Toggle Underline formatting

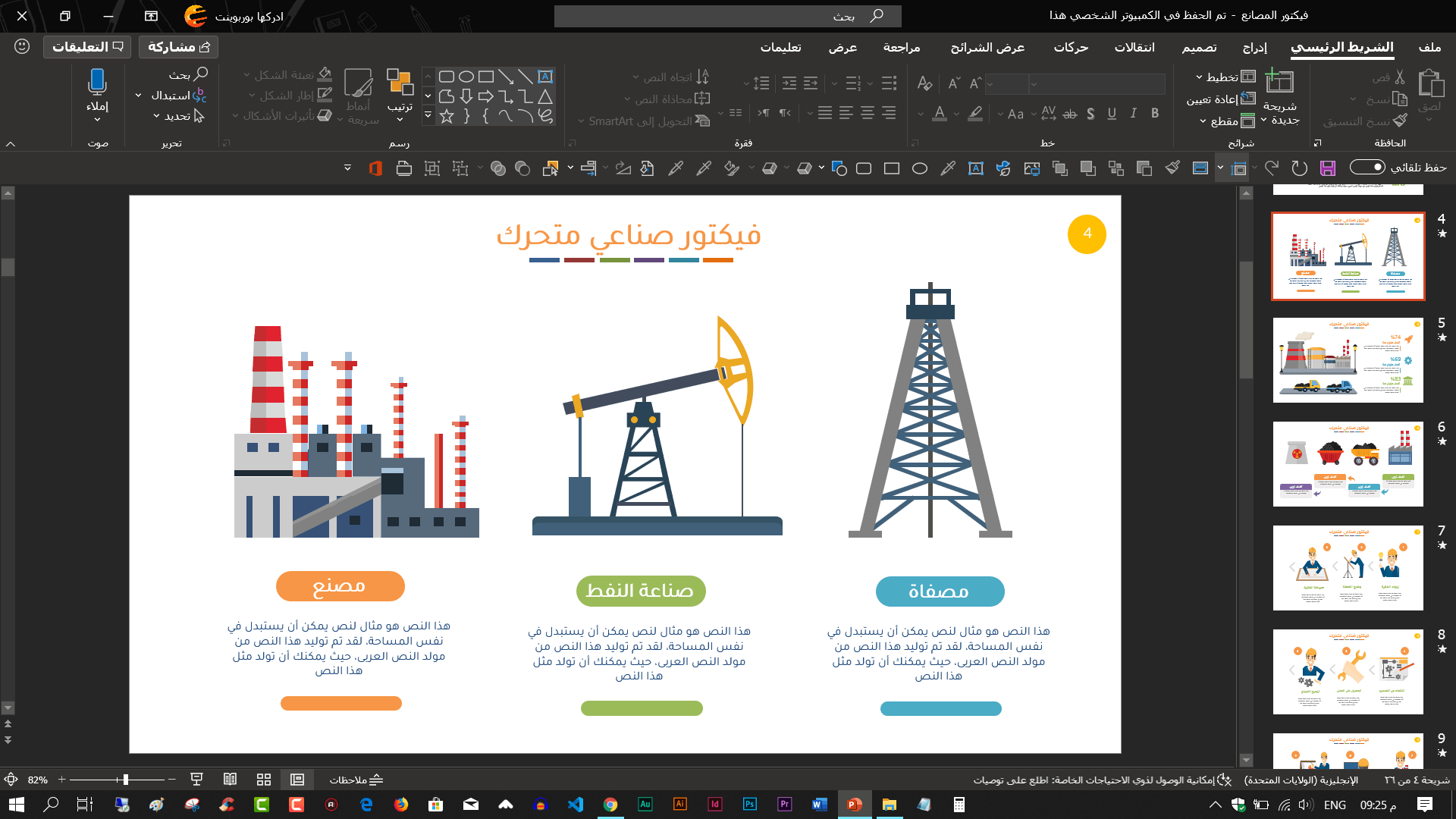point(1112,114)
